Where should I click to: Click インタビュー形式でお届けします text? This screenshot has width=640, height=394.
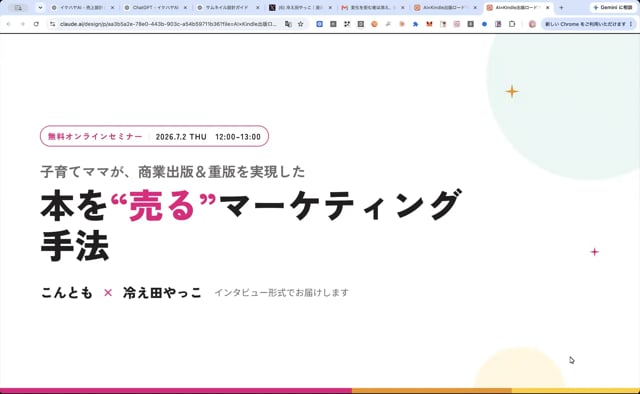tap(282, 293)
